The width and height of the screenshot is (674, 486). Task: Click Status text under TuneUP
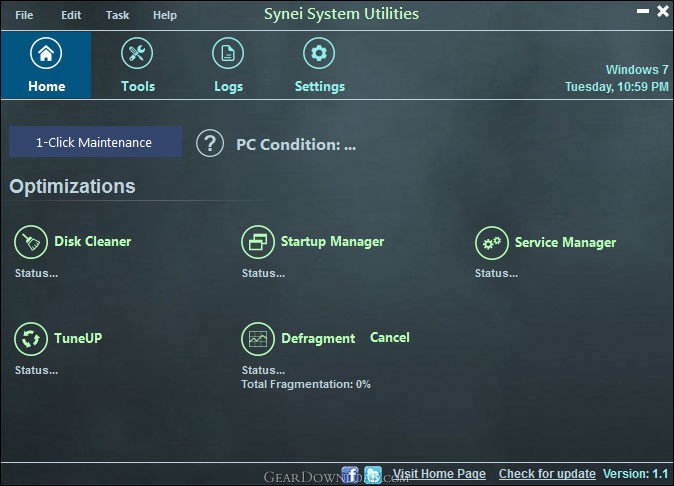click(x=37, y=370)
